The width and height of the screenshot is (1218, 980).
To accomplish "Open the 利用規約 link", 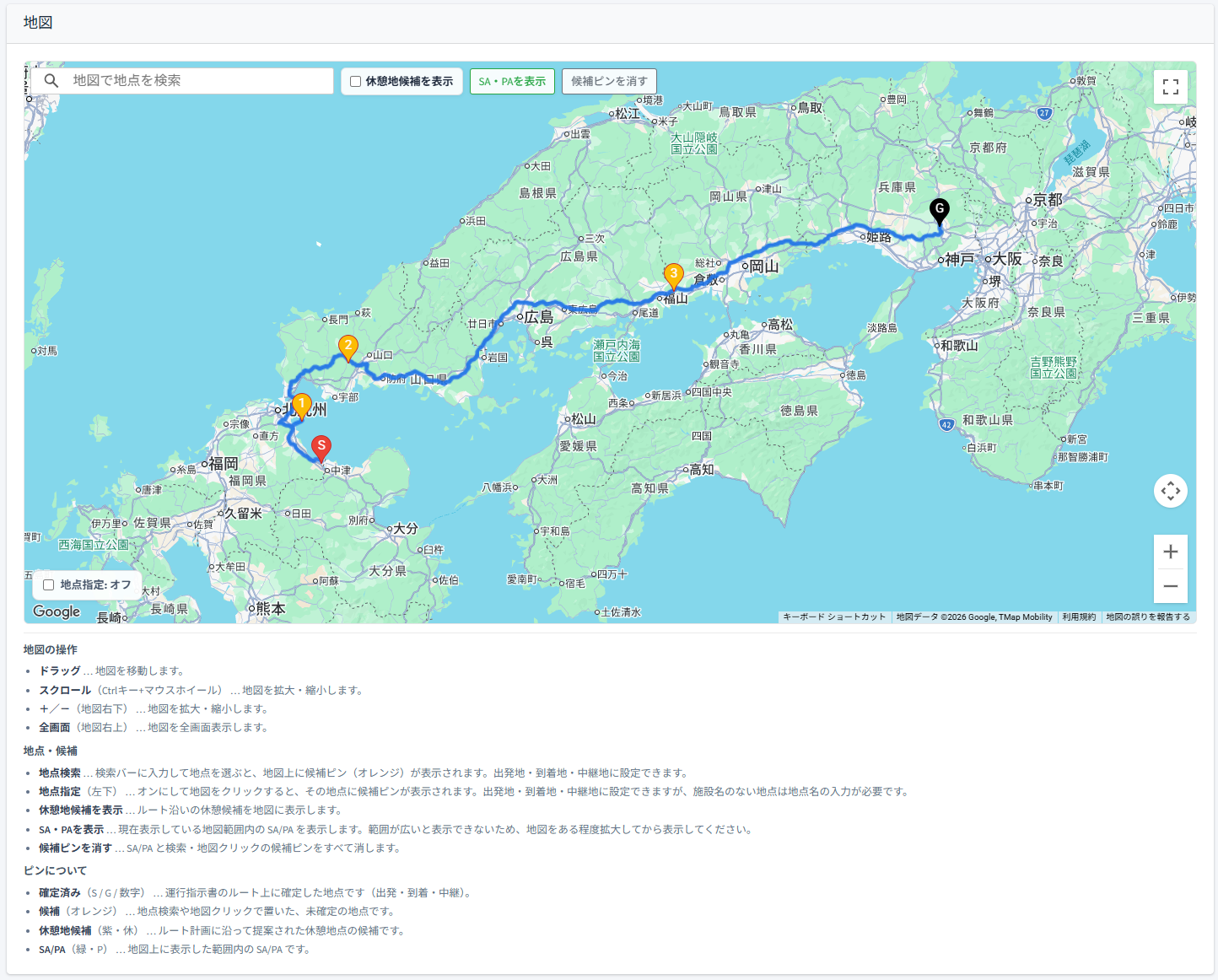I will point(1079,617).
